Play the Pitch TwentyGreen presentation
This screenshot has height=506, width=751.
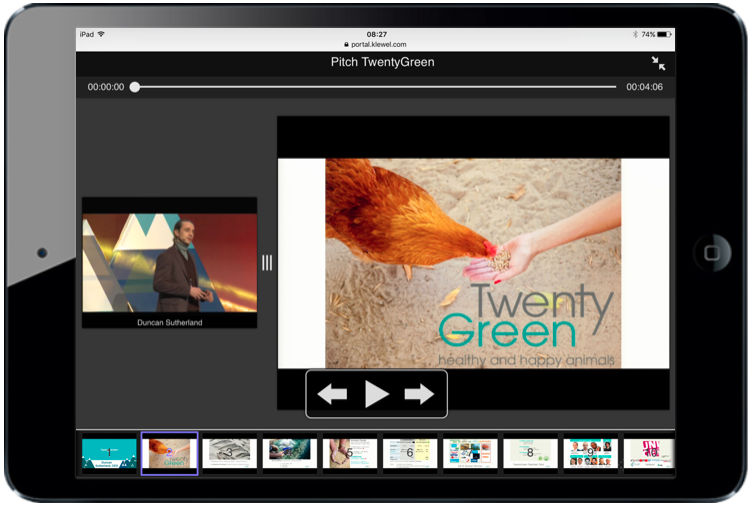[376, 394]
